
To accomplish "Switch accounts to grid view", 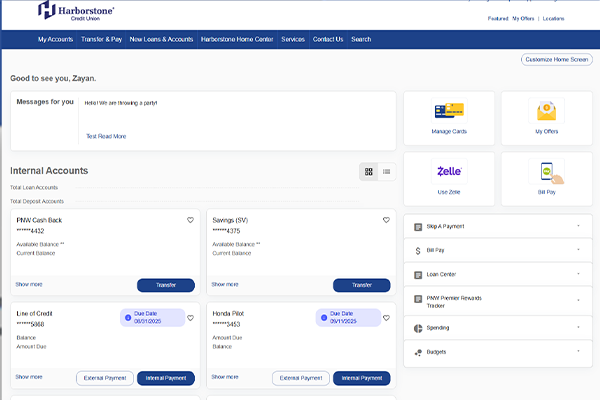I will 369,172.
